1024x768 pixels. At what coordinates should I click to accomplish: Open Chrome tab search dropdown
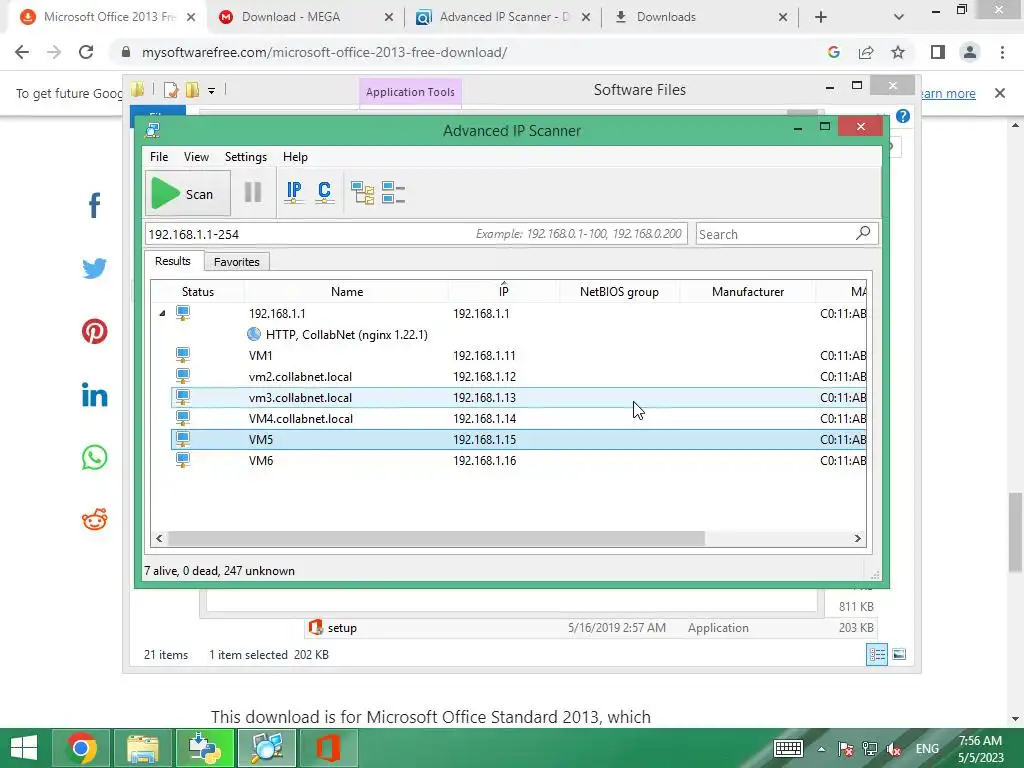(x=899, y=18)
